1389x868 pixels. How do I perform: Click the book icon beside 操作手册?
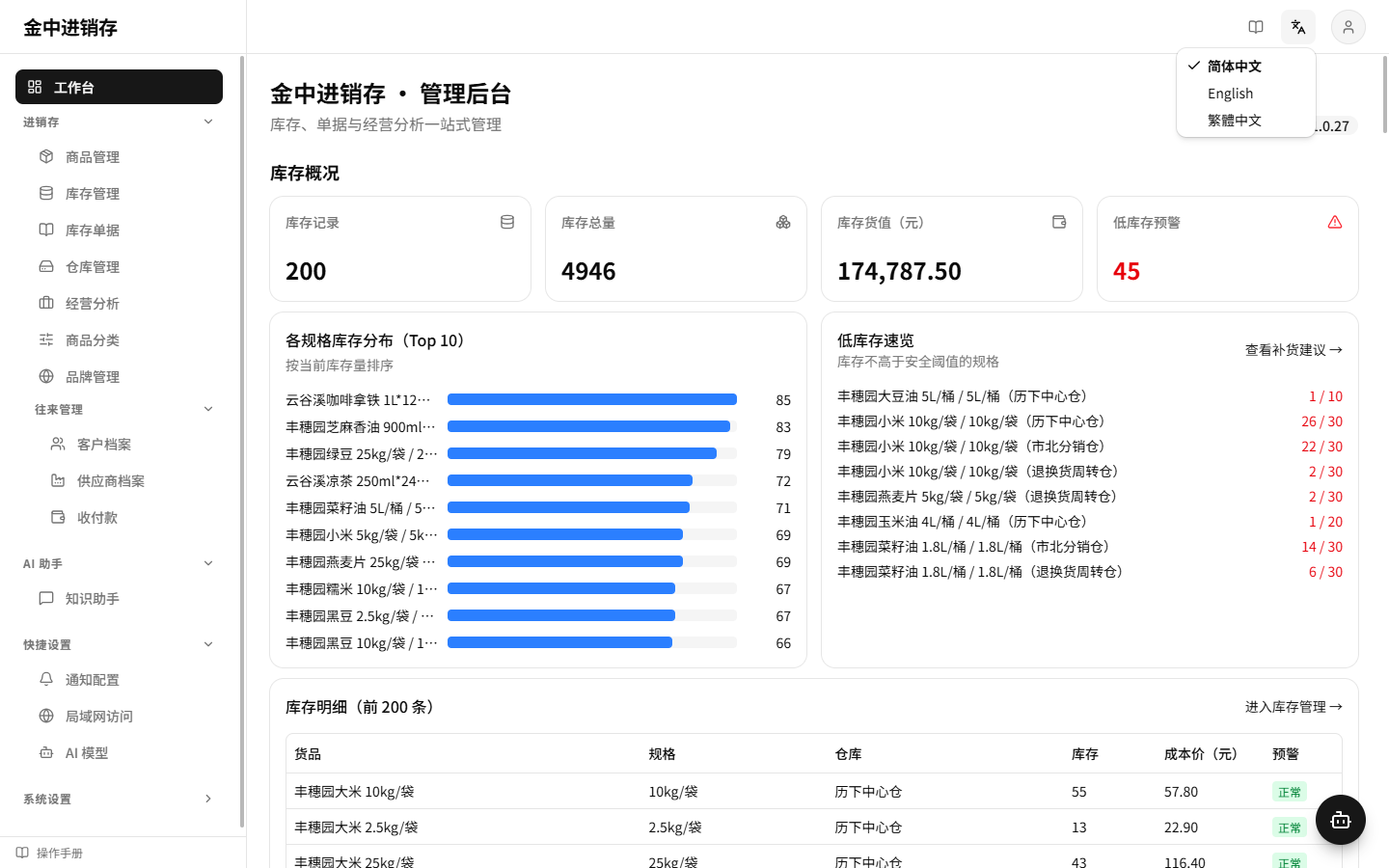coord(22,853)
